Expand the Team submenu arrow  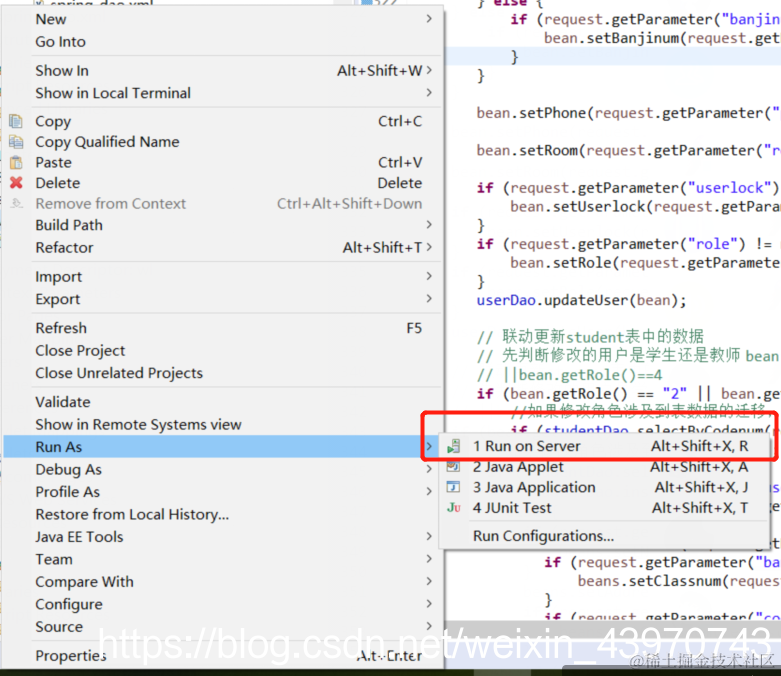point(429,558)
